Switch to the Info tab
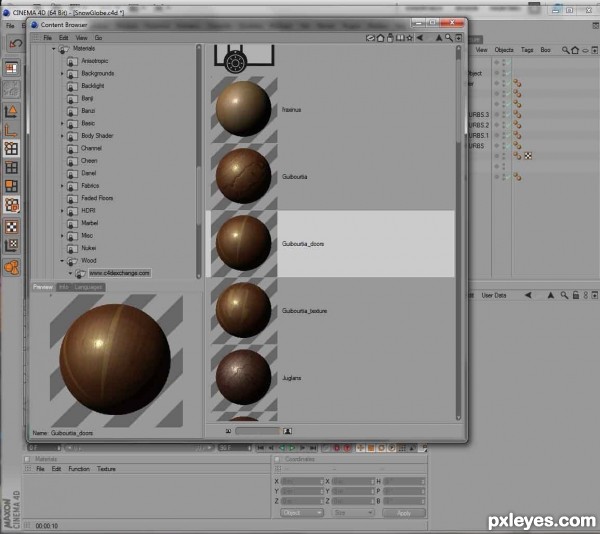The height and width of the screenshot is (534, 600). coord(64,287)
